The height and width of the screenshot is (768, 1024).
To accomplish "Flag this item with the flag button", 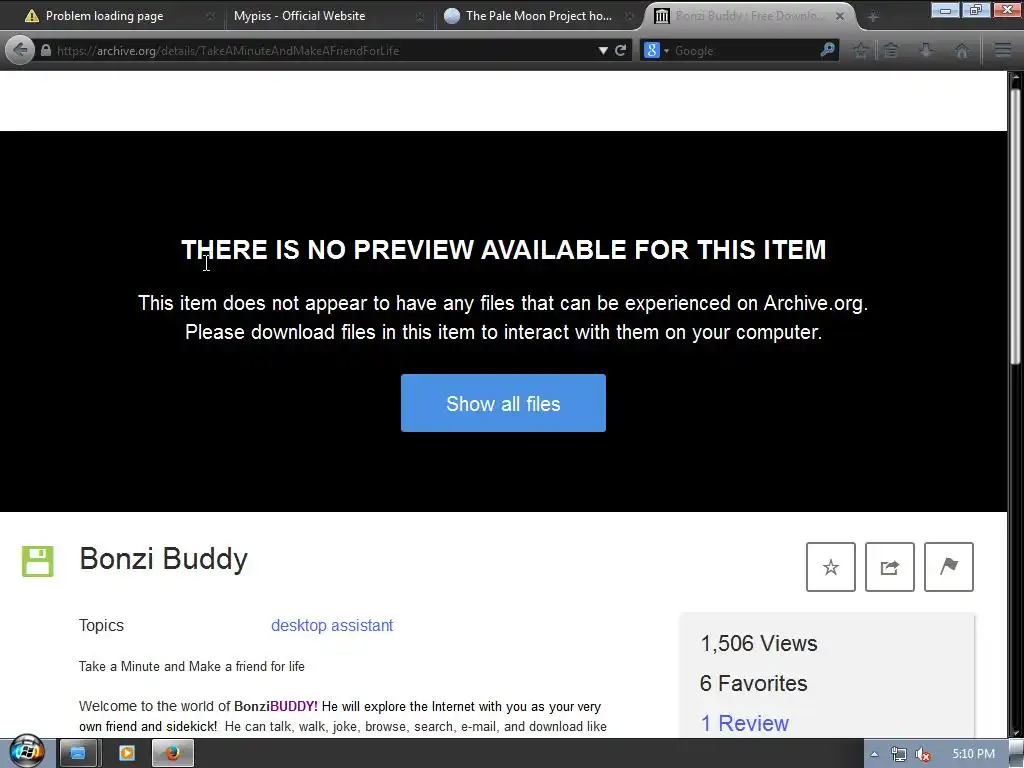I will pyautogui.click(x=949, y=567).
